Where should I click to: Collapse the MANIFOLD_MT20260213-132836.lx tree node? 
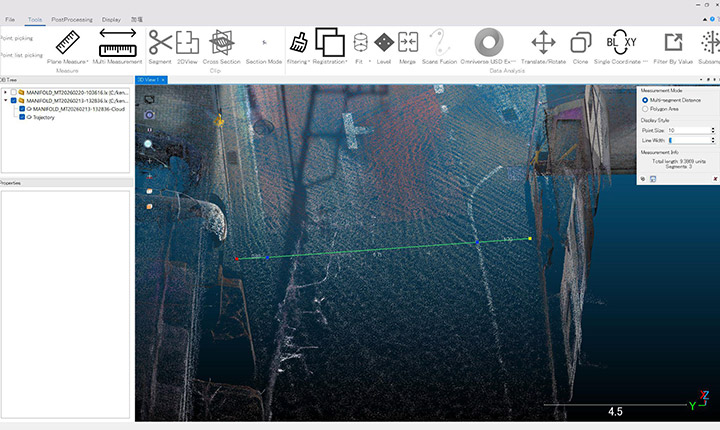point(6,101)
